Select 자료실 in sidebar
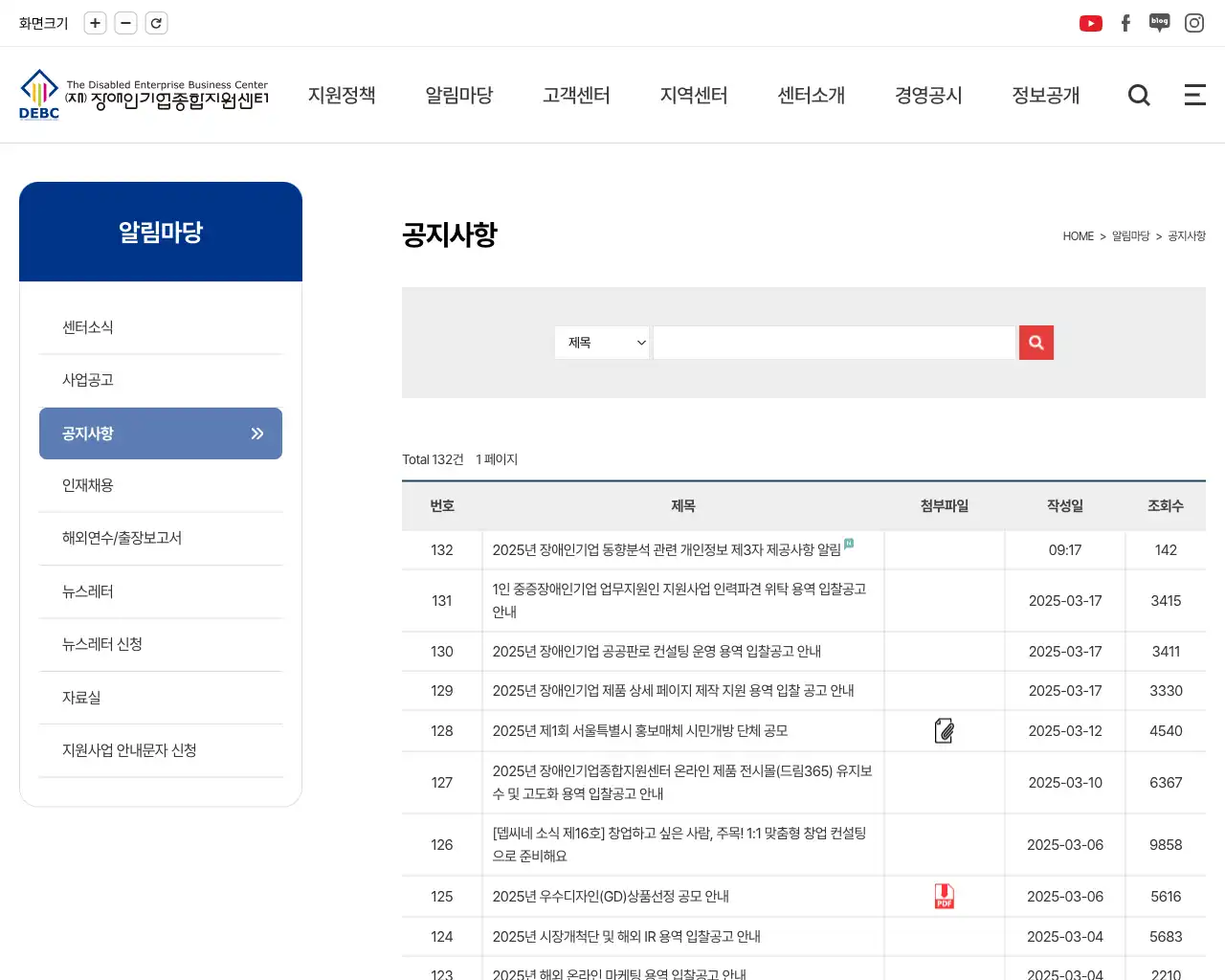Image resolution: width=1225 pixels, height=980 pixels. [161, 698]
